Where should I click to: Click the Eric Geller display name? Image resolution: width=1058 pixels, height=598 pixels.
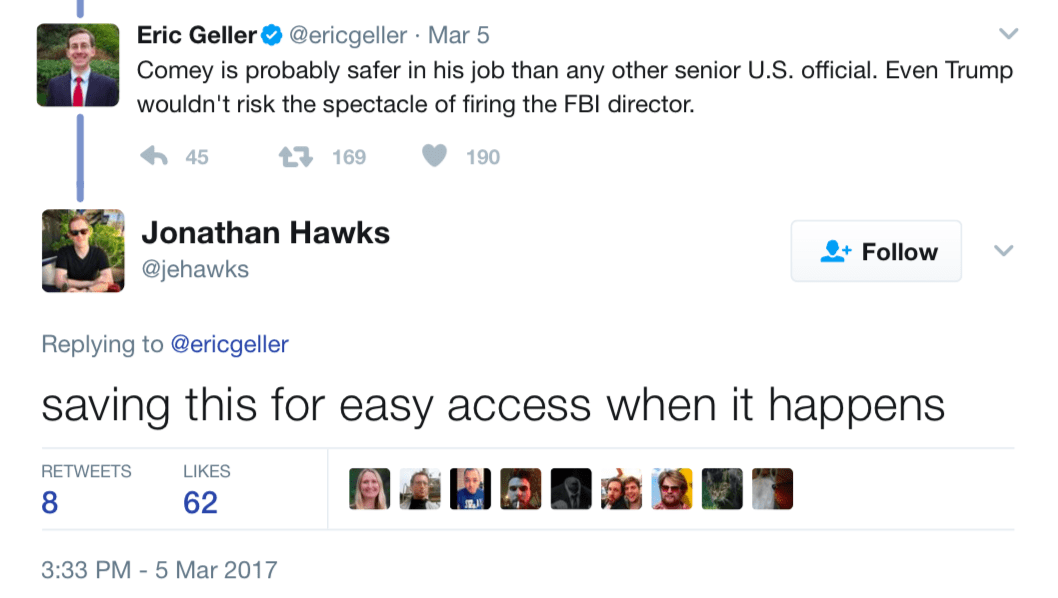coord(196,35)
